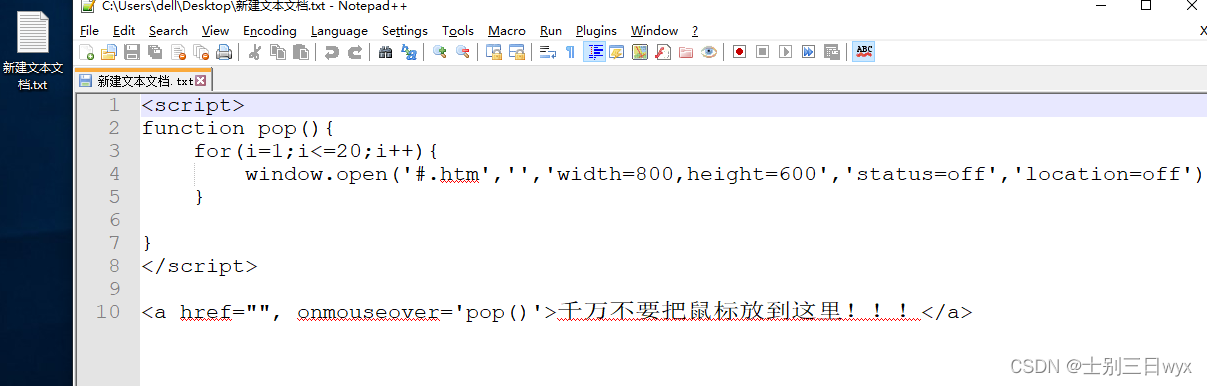The width and height of the screenshot is (1207, 386).
Task: Toggle word wrap toolbar button
Action: tap(547, 52)
